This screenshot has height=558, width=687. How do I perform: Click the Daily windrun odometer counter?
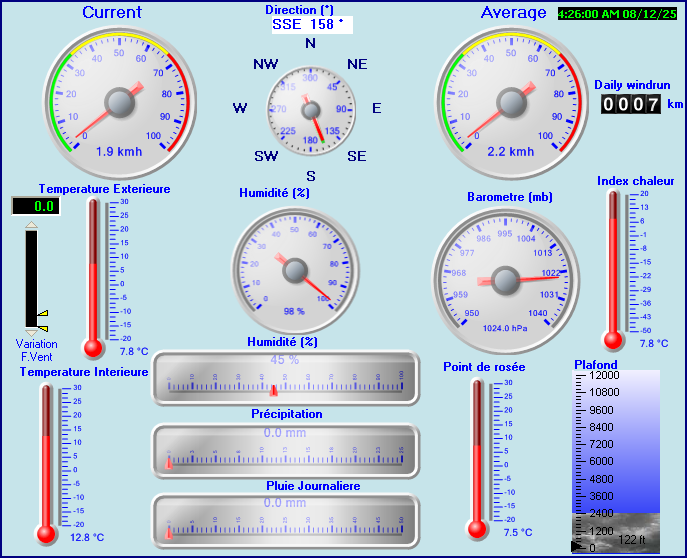(631, 103)
